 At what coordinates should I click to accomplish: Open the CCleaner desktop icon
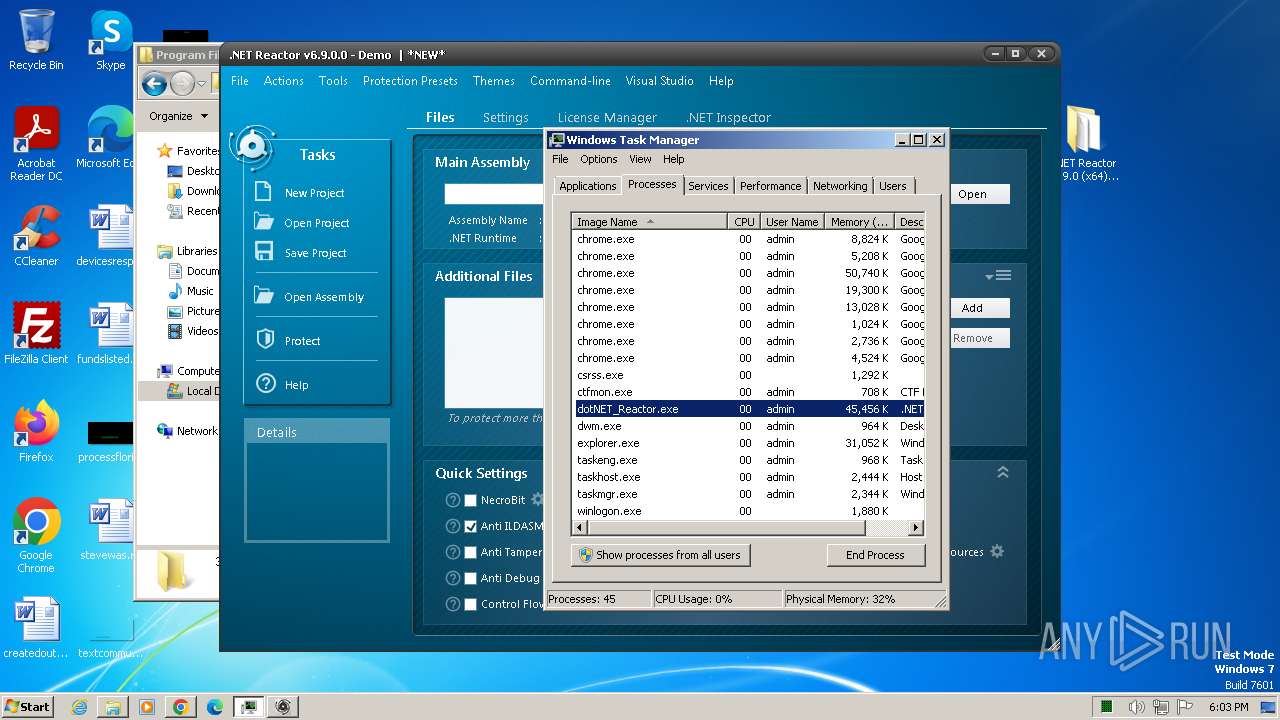click(36, 236)
